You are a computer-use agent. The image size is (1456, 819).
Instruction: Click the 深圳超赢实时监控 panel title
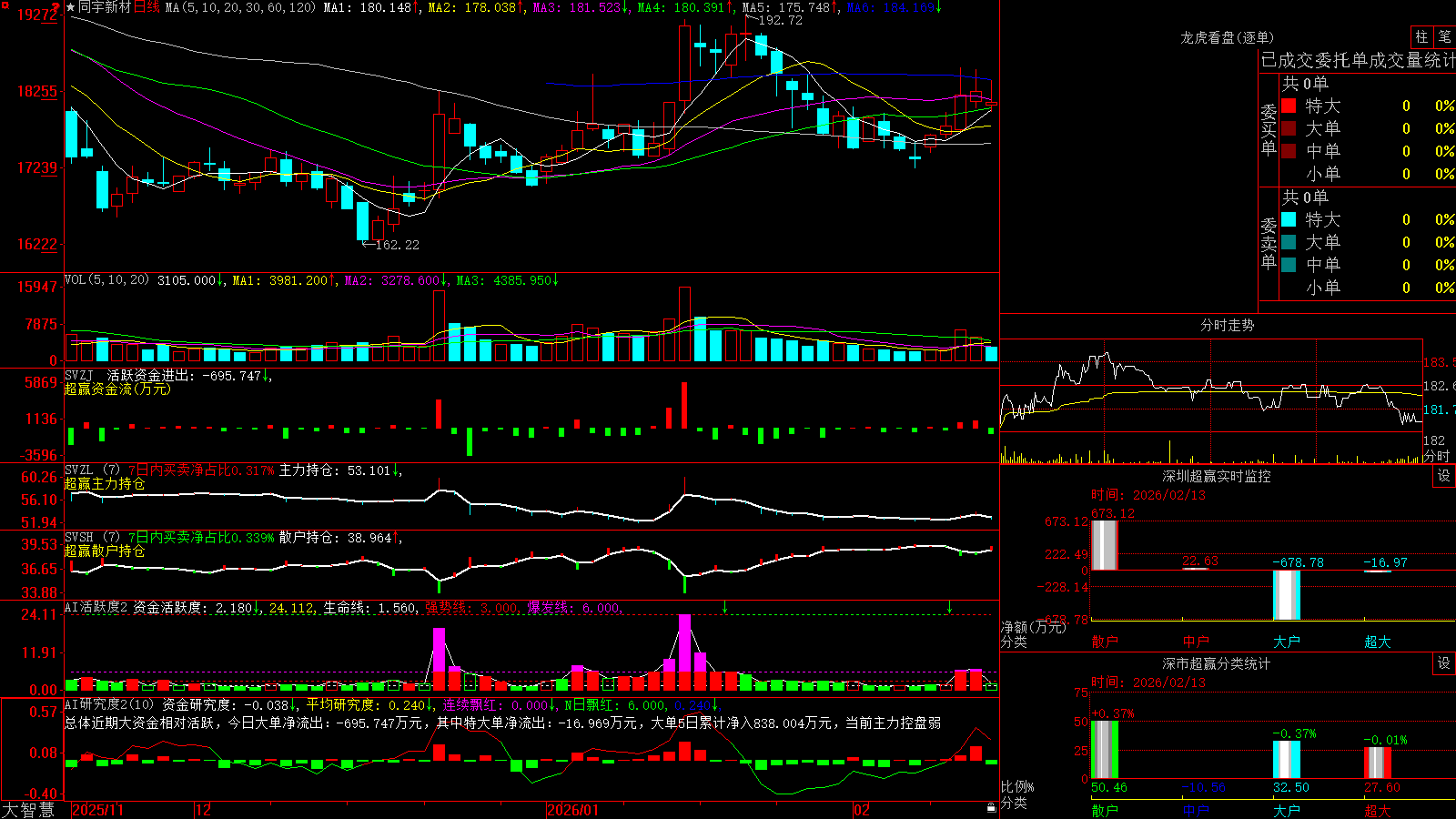coord(1216,476)
